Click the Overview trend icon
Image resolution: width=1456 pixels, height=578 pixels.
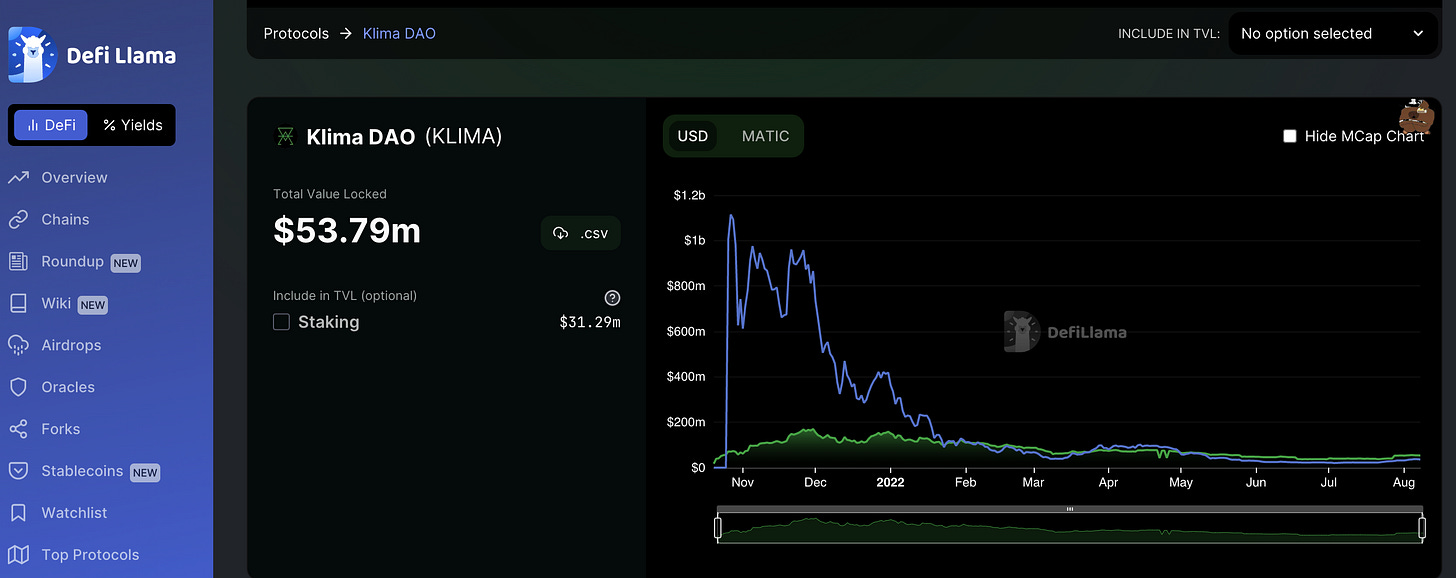click(18, 177)
